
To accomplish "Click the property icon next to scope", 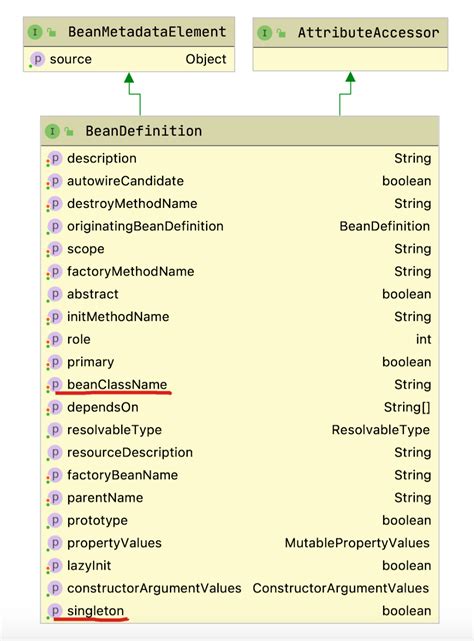I will [54, 249].
